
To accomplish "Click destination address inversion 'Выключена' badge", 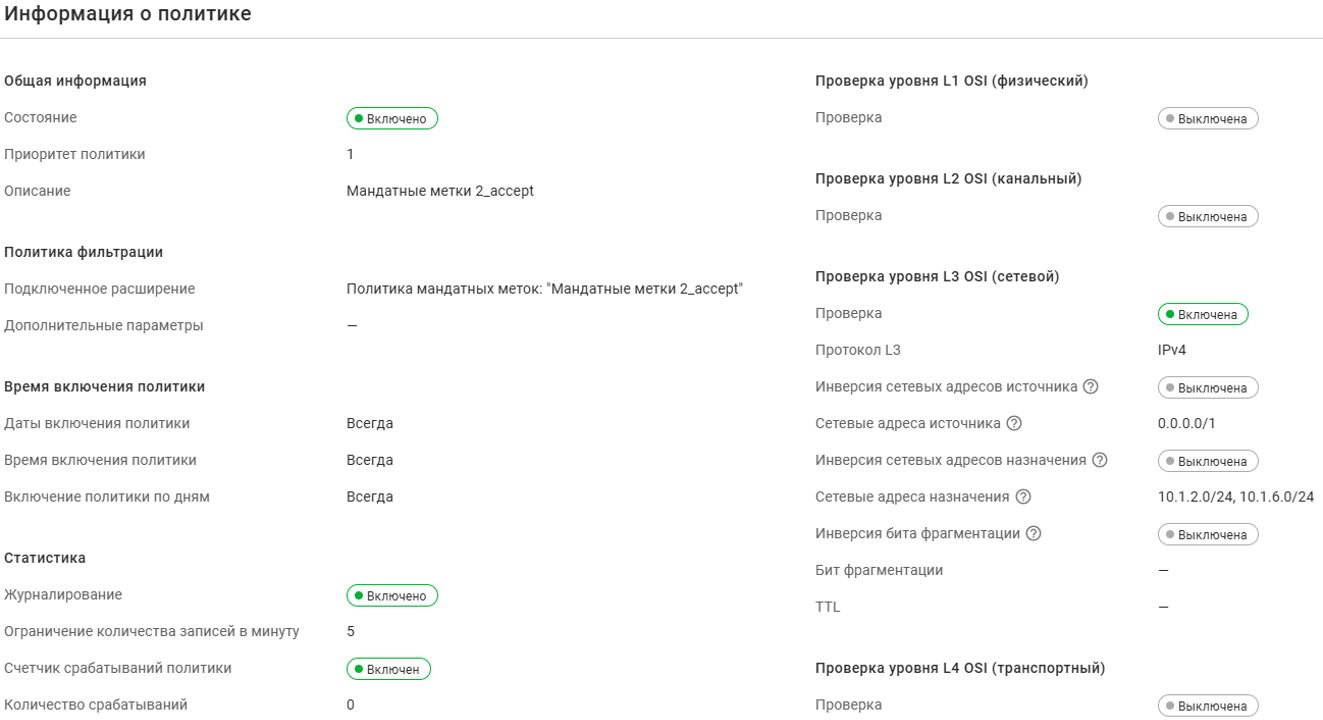I will (1207, 461).
